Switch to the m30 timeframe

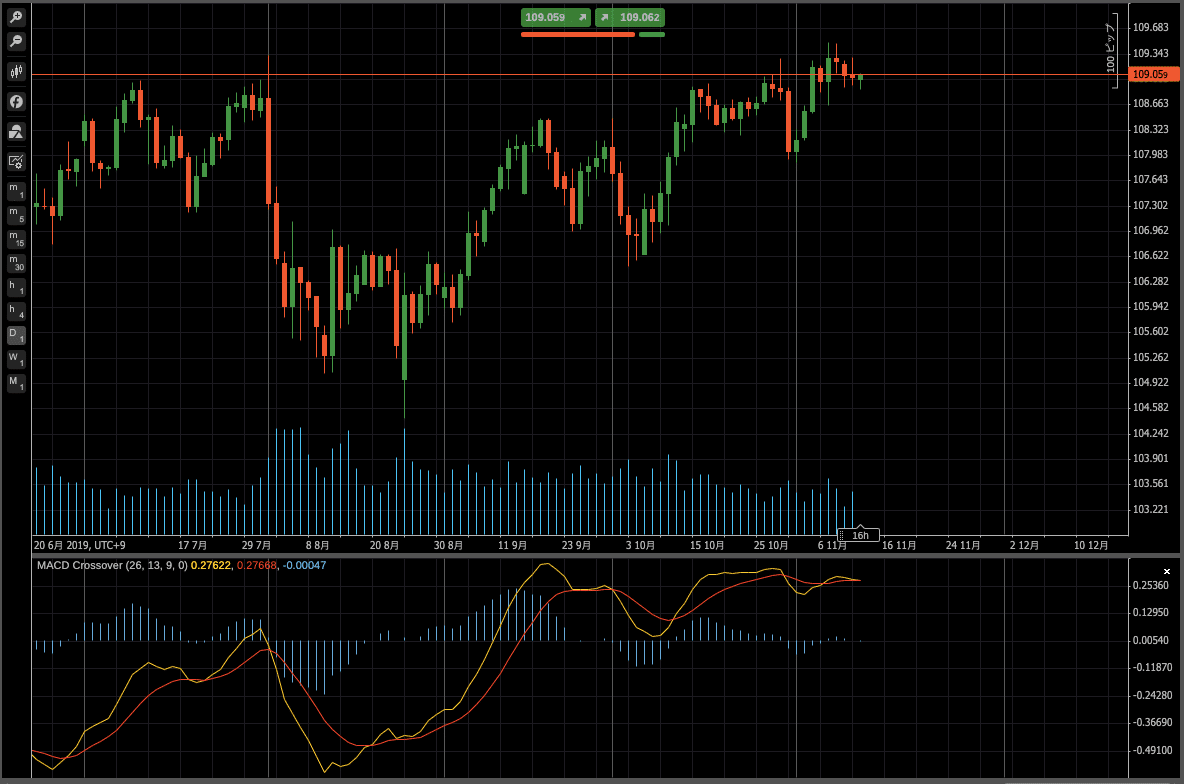tap(16, 264)
